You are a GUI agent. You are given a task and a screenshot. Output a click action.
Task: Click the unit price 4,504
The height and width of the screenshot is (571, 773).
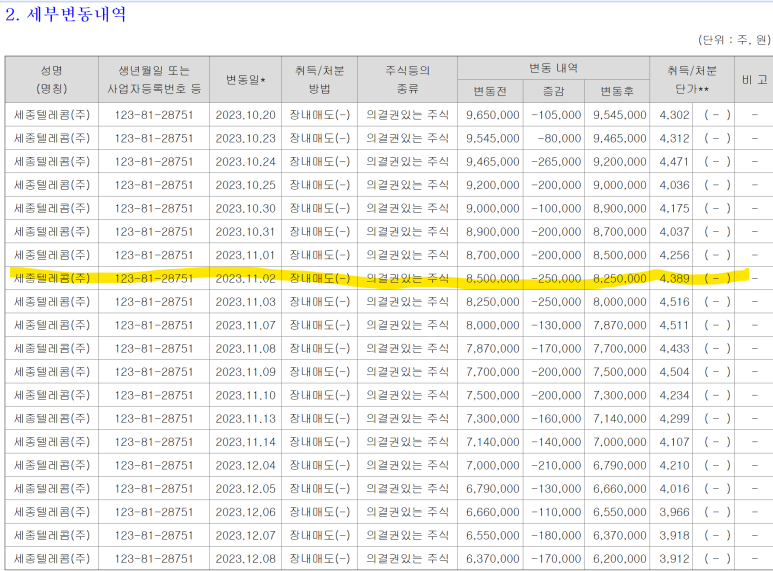tap(674, 372)
